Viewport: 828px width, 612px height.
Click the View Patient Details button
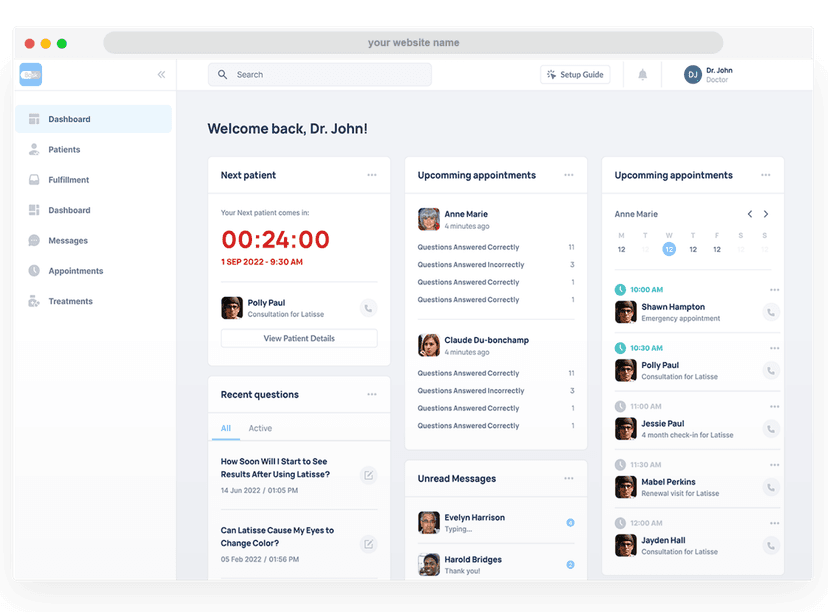point(299,339)
